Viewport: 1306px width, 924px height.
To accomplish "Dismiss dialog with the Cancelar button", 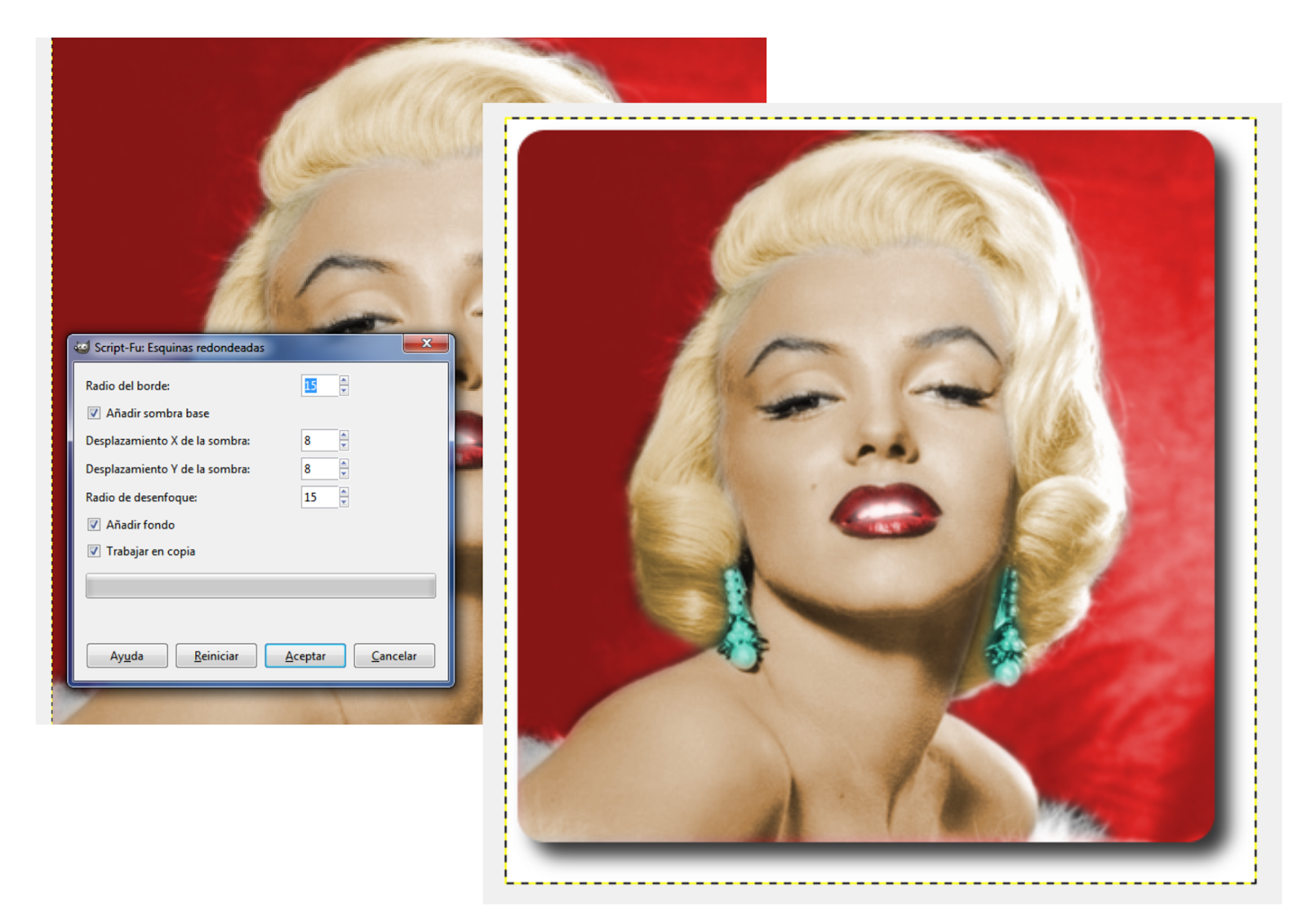I will click(394, 655).
